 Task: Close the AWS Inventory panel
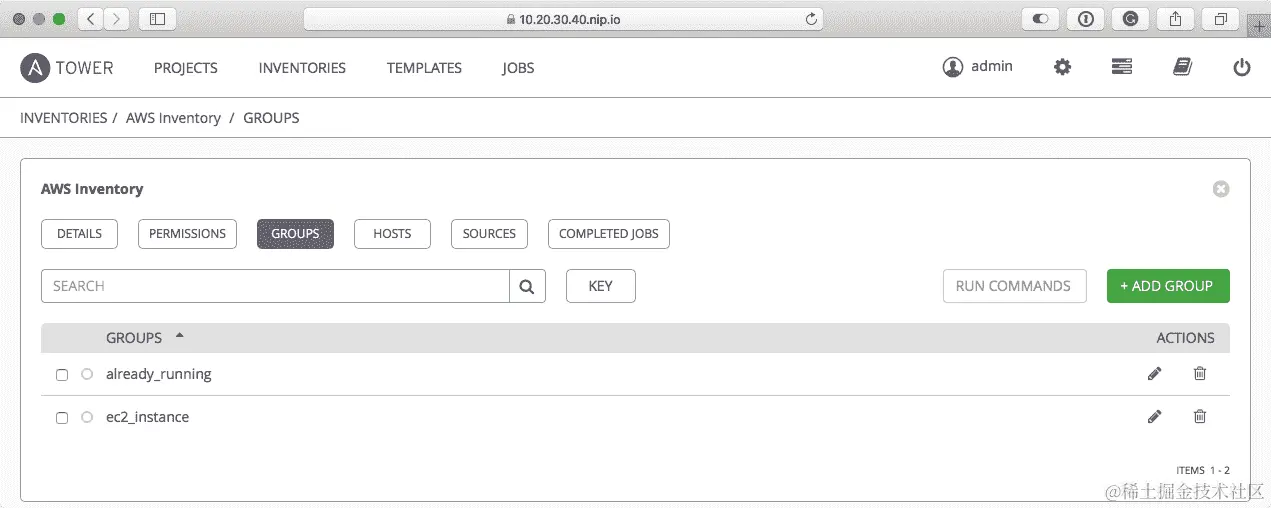pos(1221,189)
